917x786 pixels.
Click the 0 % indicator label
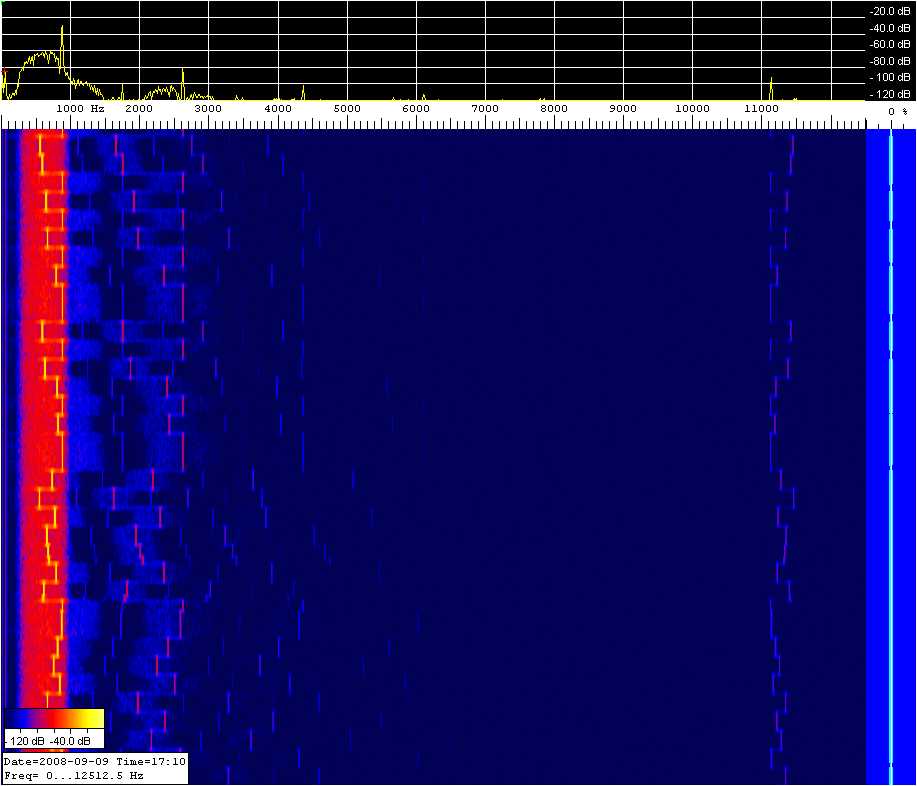click(x=897, y=111)
